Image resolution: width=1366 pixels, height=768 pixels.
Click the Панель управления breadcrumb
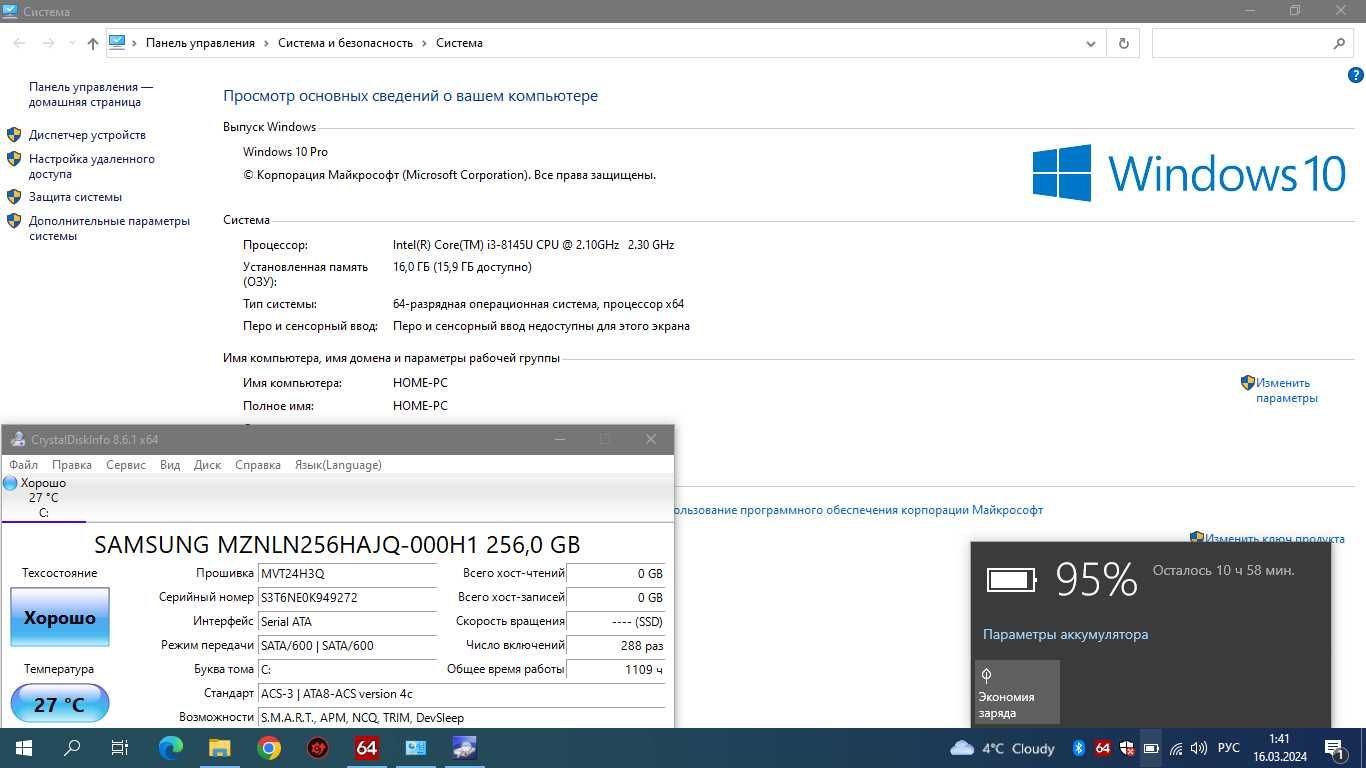(x=200, y=43)
